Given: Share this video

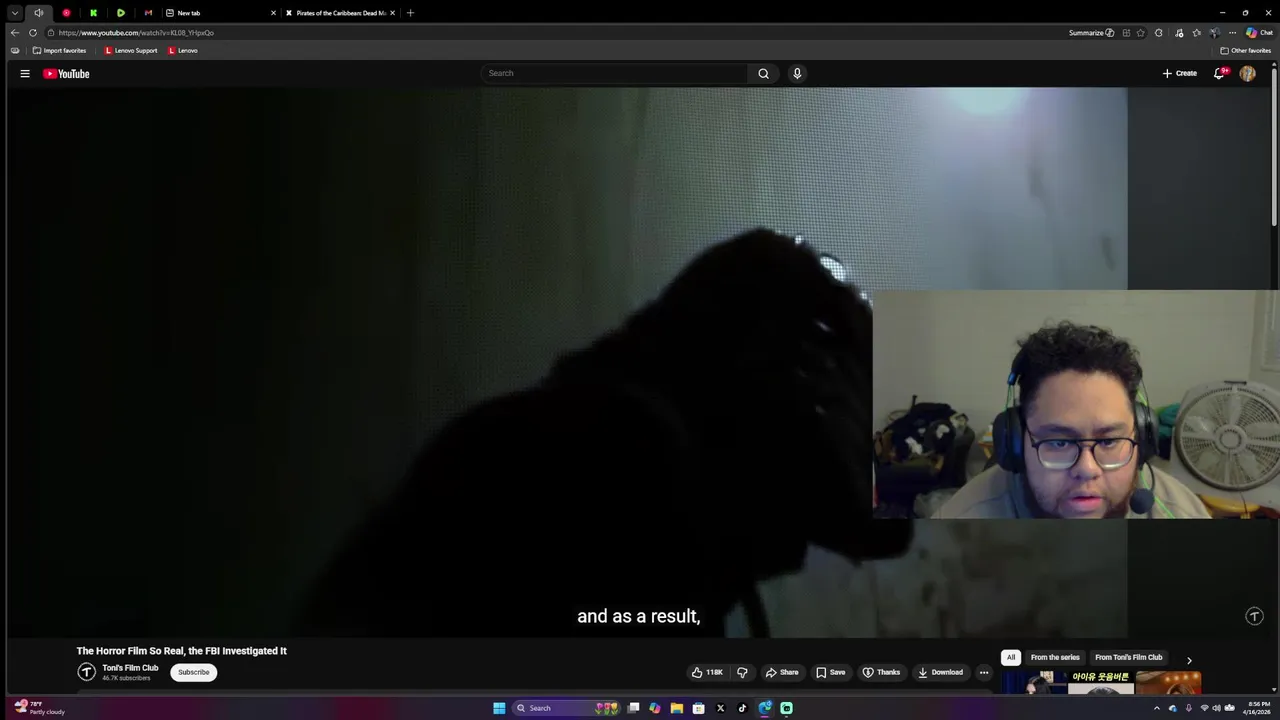Looking at the screenshot, I should 782,672.
